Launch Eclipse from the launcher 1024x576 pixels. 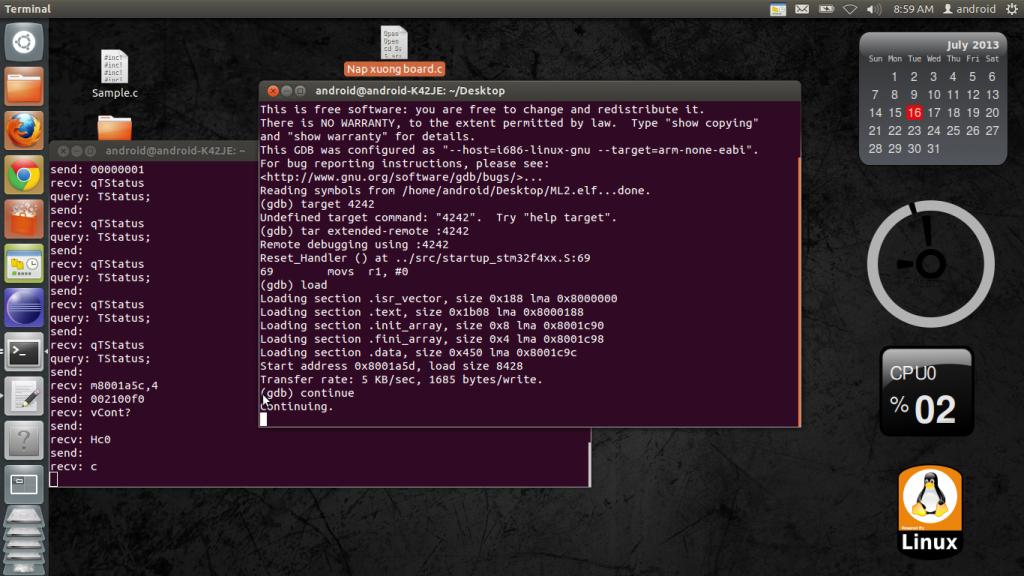[24, 308]
